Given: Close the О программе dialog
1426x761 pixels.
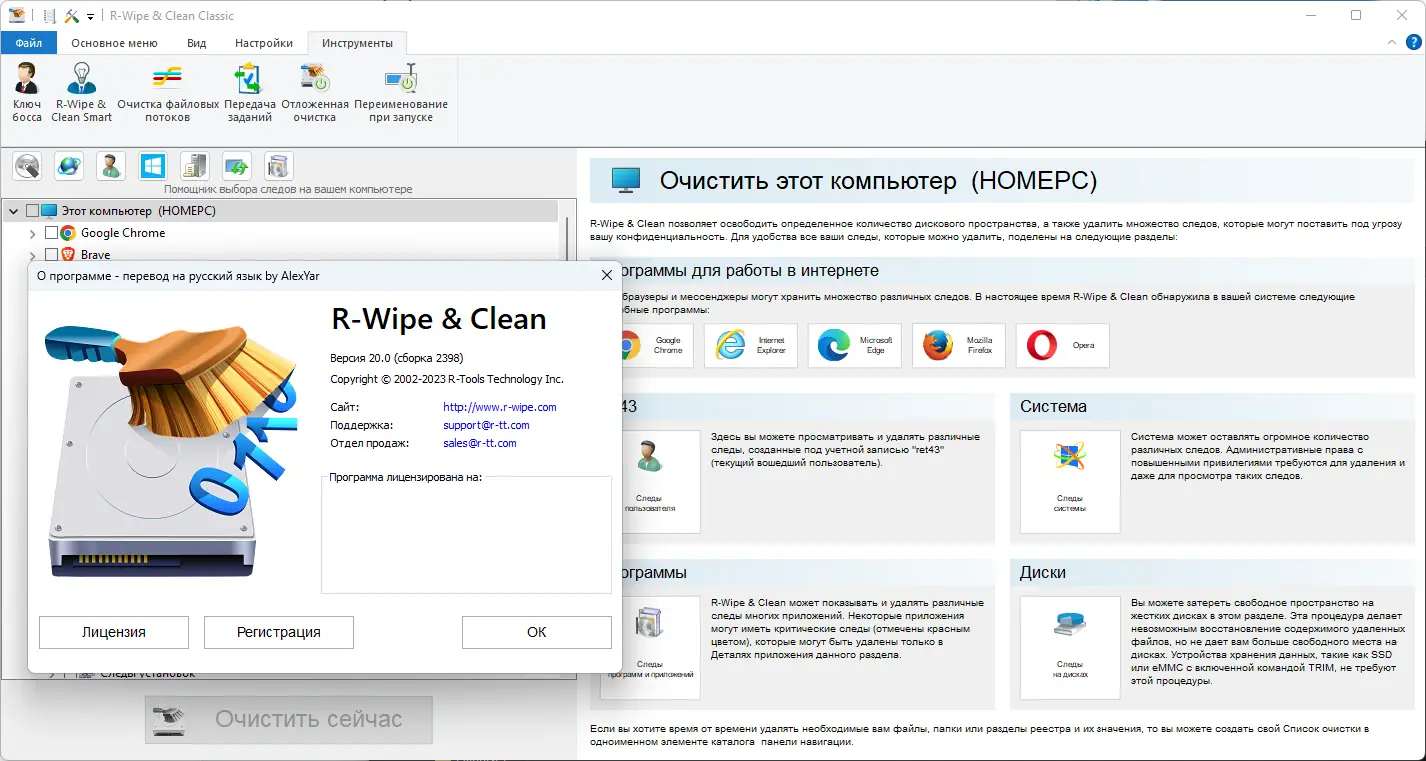Looking at the screenshot, I should click(606, 275).
